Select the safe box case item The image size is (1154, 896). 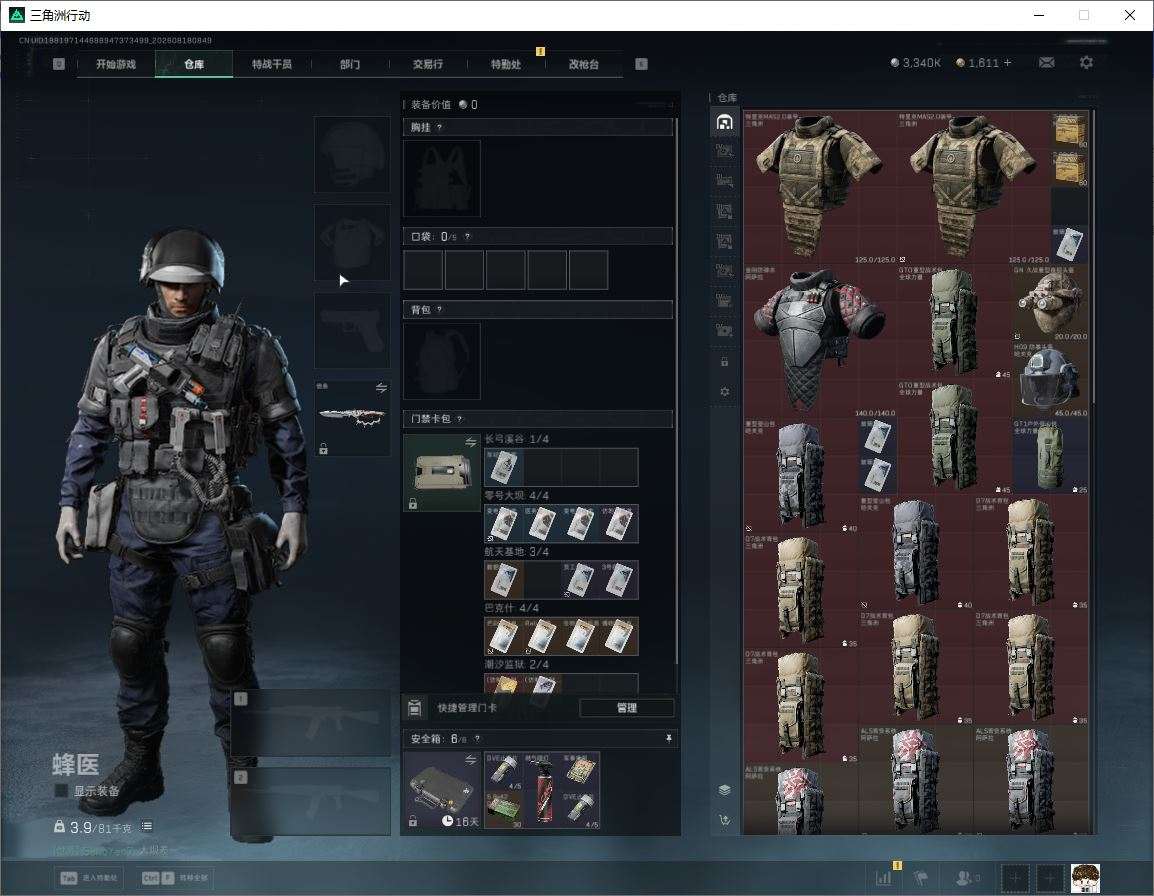pos(442,790)
